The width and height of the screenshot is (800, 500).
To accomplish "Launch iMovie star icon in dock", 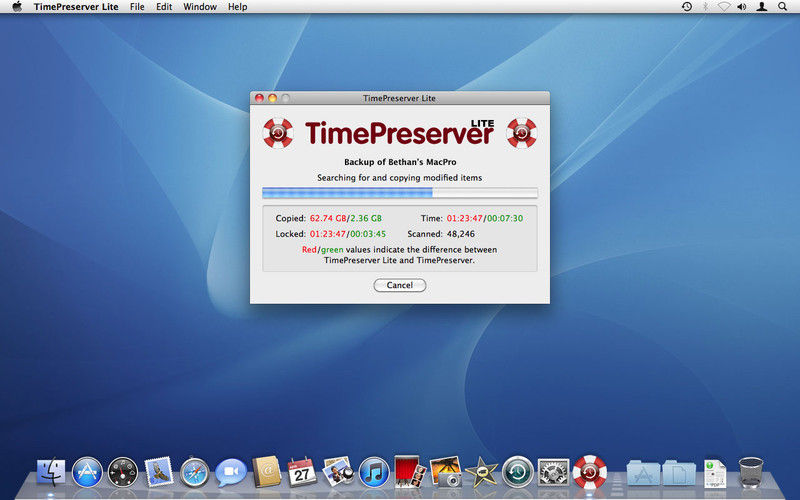I will (x=482, y=472).
